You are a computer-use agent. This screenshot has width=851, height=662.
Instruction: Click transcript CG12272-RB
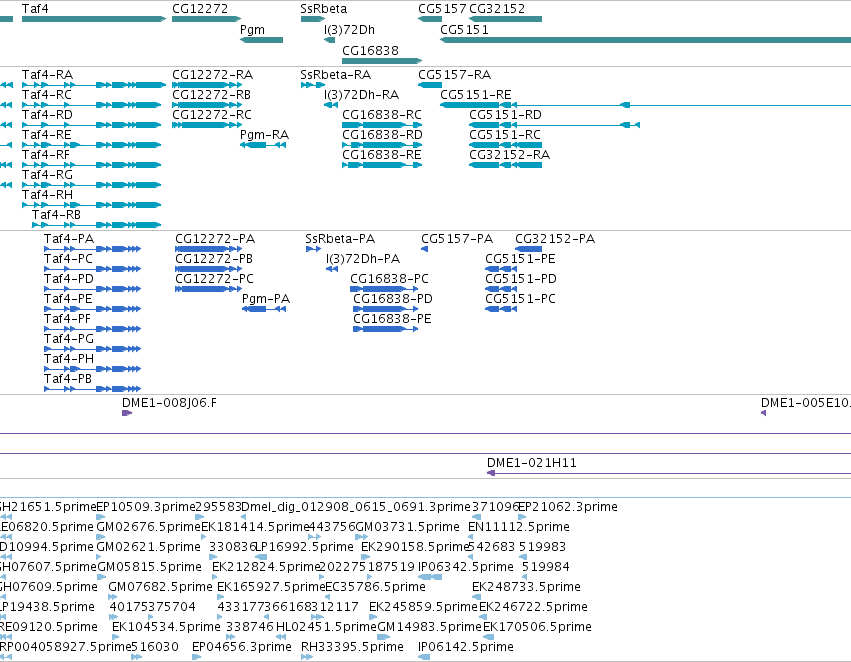[x=207, y=105]
